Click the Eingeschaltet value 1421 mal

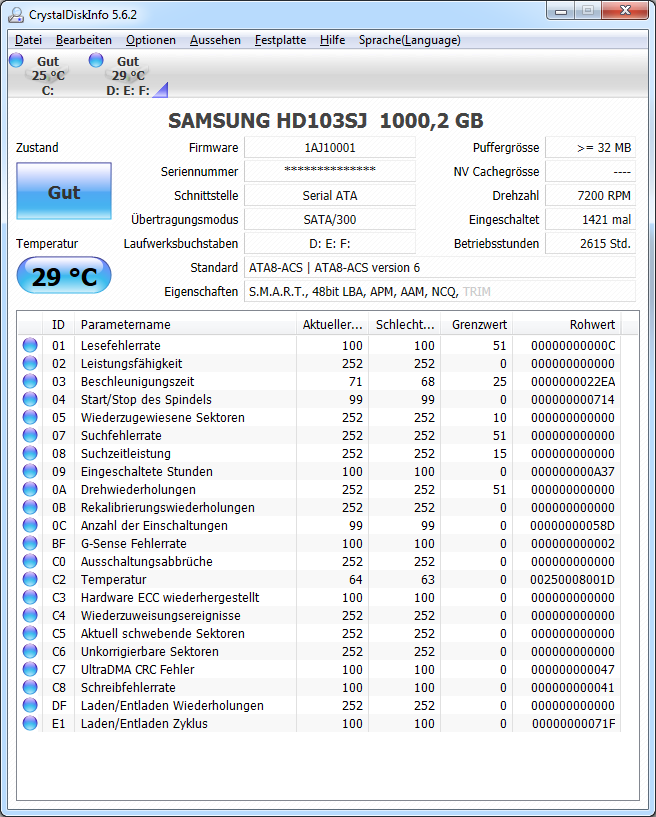pyautogui.click(x=590, y=219)
